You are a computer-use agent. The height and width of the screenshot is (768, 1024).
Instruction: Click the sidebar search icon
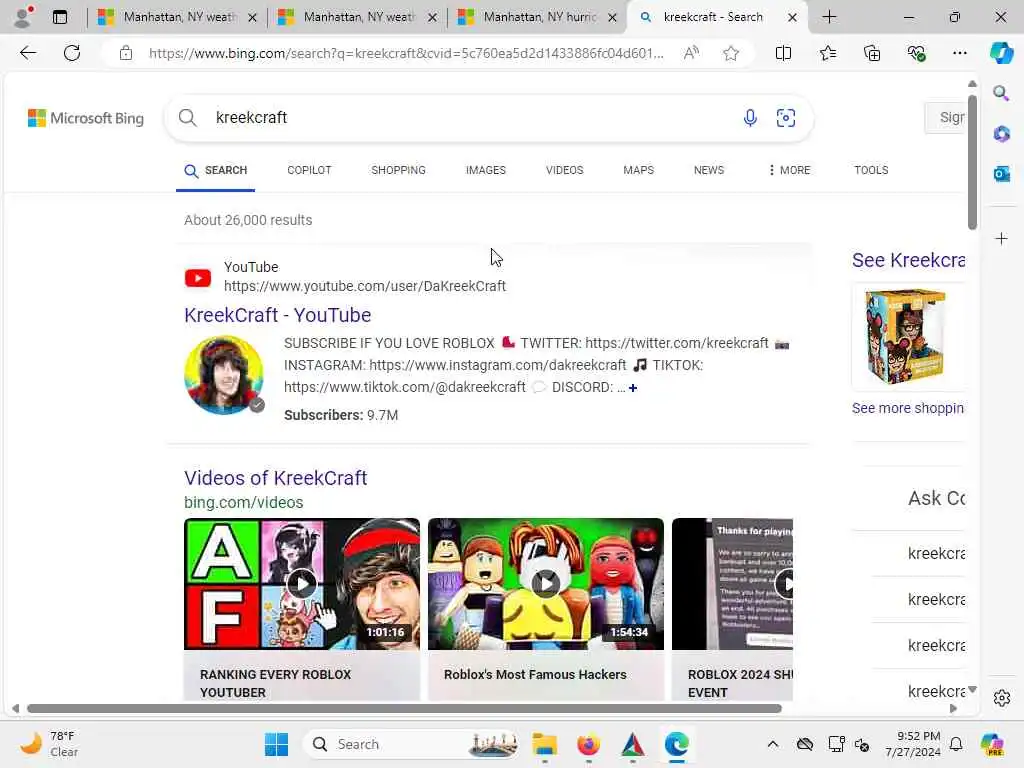coord(1001,93)
